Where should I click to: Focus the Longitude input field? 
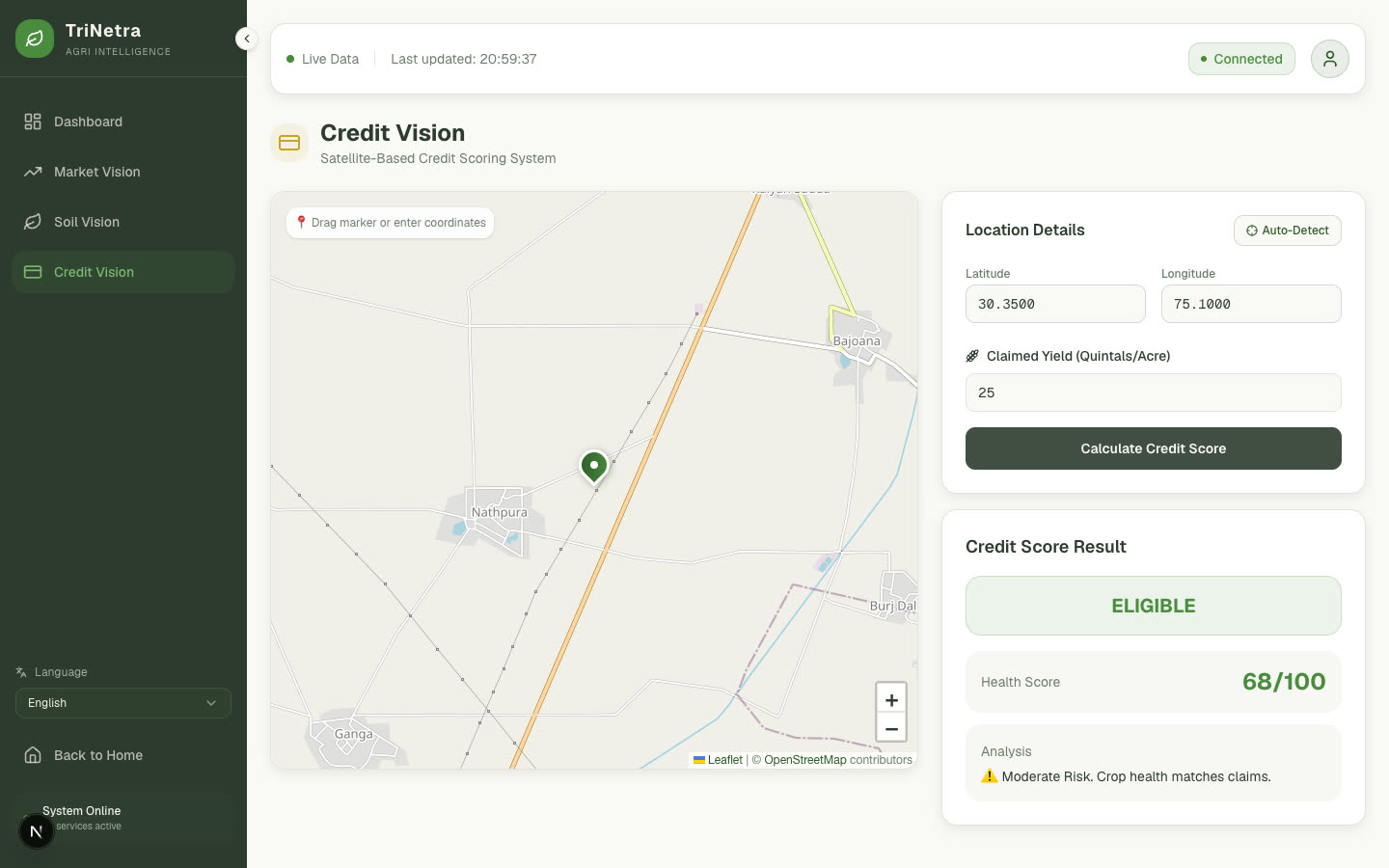[1251, 304]
